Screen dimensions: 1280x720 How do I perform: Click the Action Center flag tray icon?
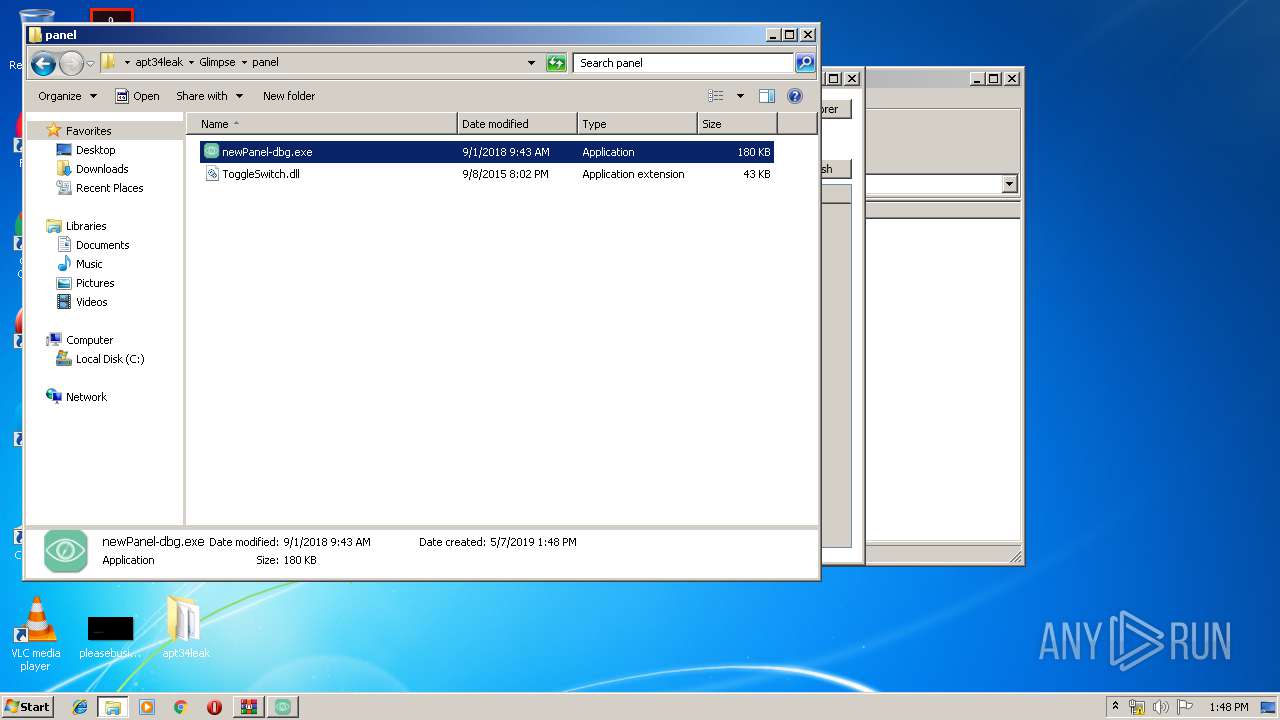(x=1185, y=707)
